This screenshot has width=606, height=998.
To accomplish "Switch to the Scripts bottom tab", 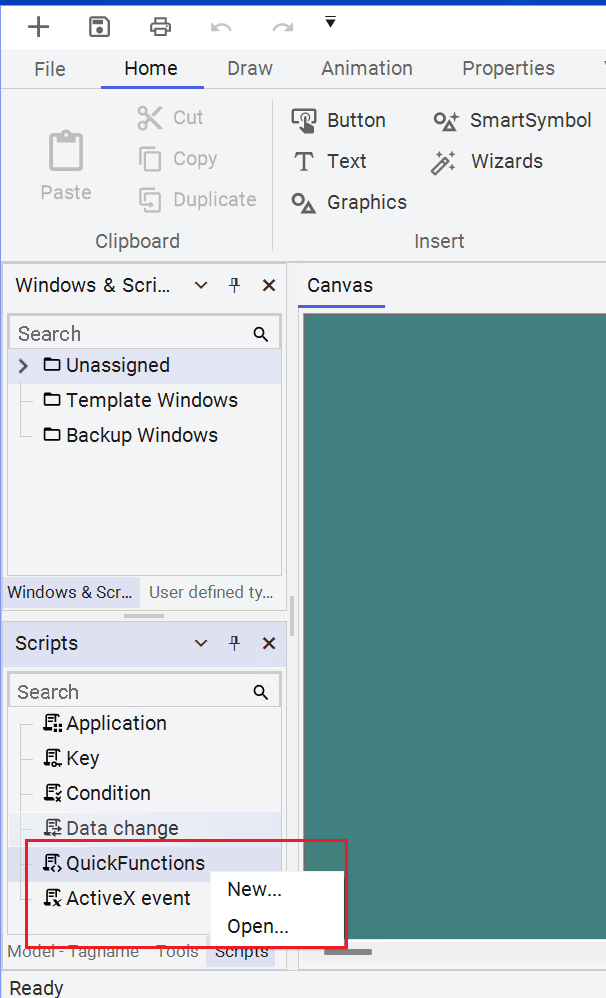I will point(241,952).
